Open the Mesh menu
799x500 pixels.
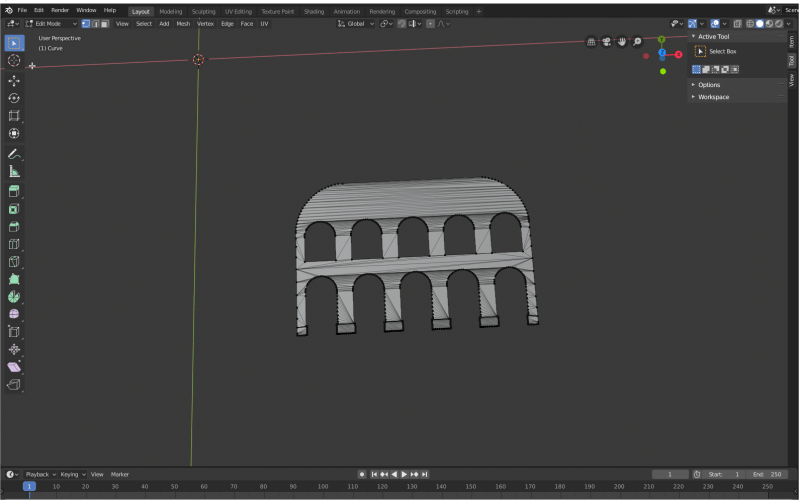[x=183, y=23]
